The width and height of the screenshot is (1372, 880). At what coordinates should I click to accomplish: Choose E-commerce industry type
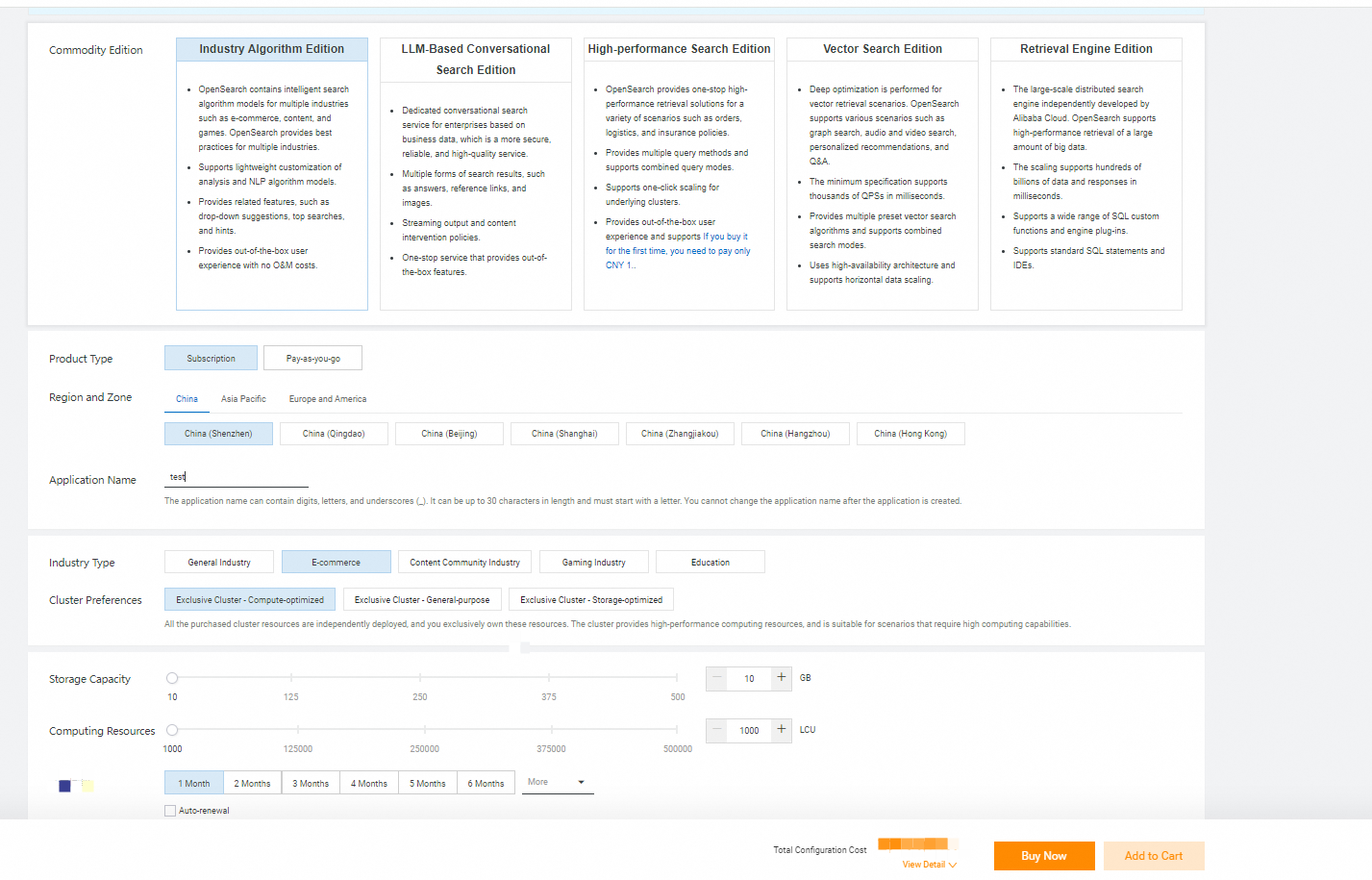click(337, 562)
